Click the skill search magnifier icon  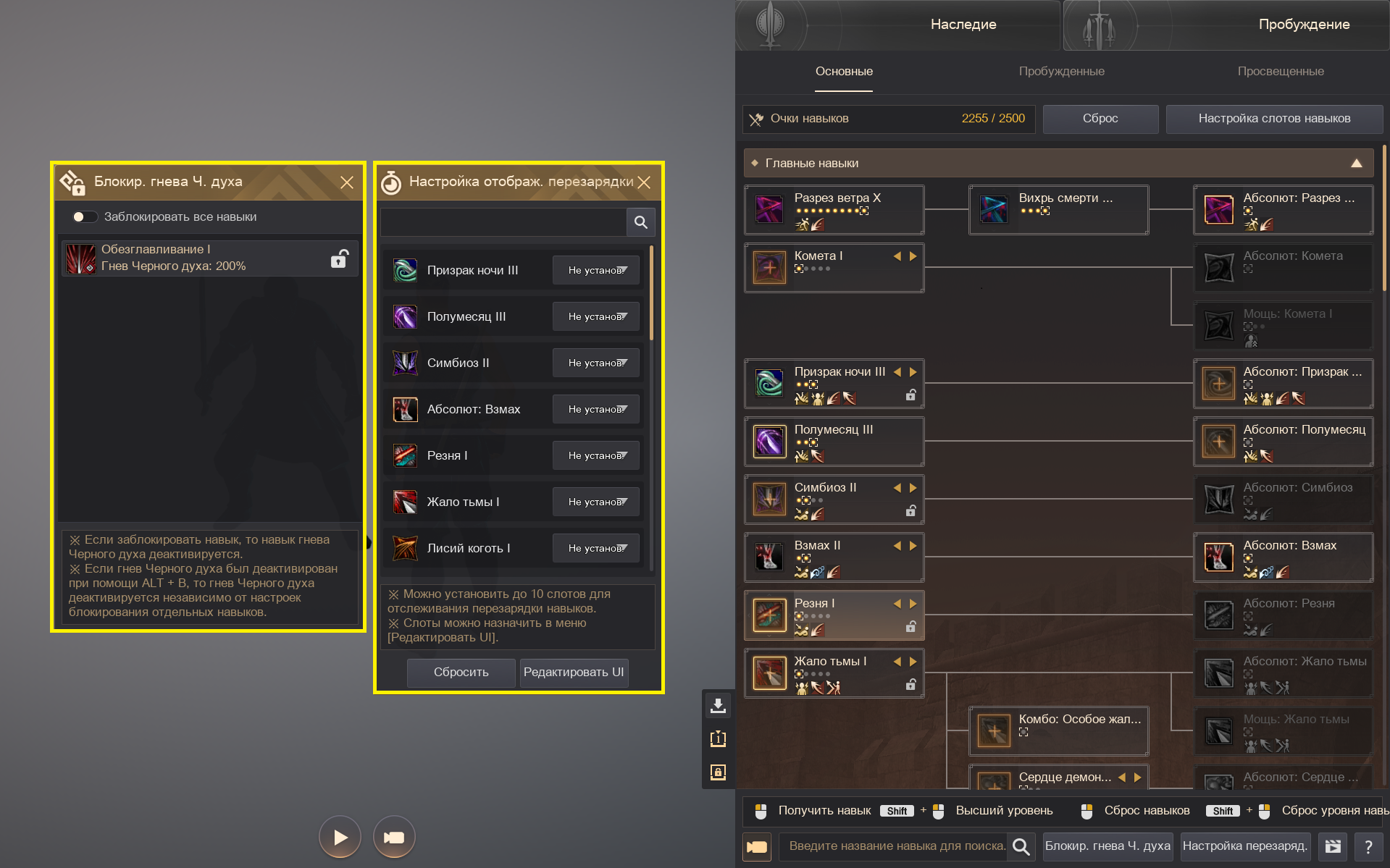pos(1021,846)
